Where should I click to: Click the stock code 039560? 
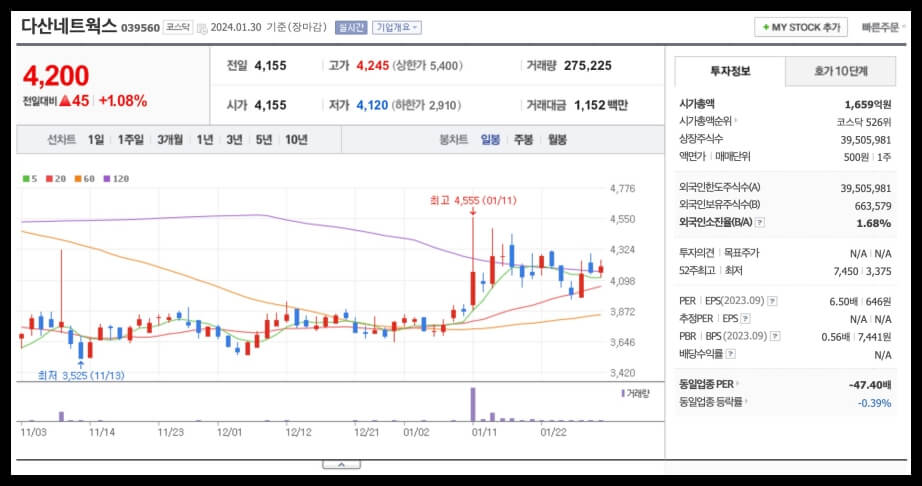[x=140, y=28]
